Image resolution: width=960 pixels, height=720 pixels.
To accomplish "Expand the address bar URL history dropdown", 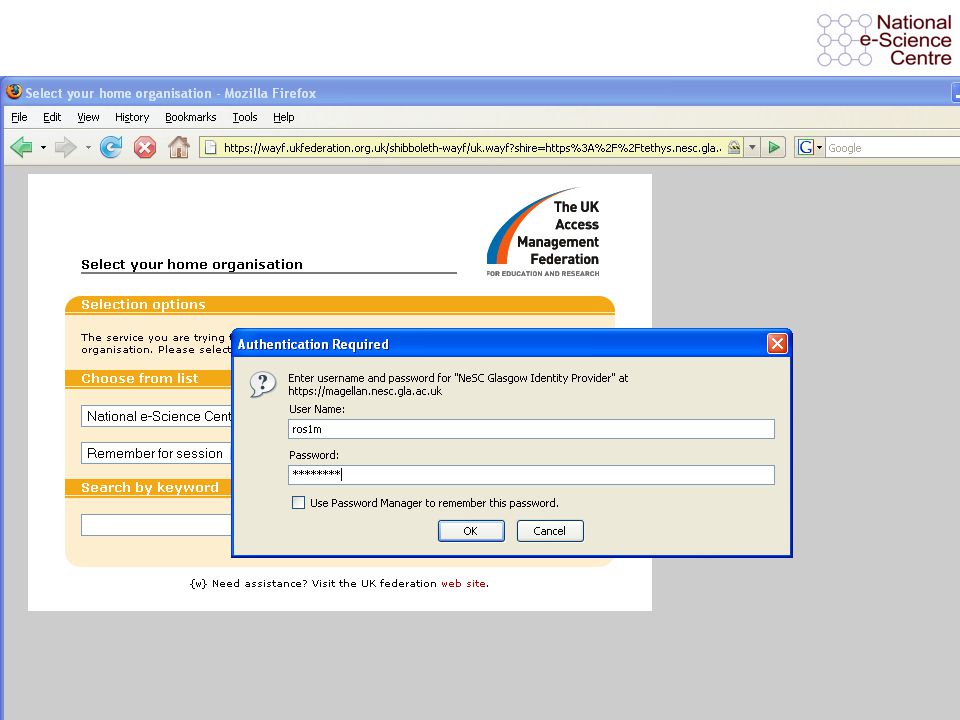I will (752, 148).
